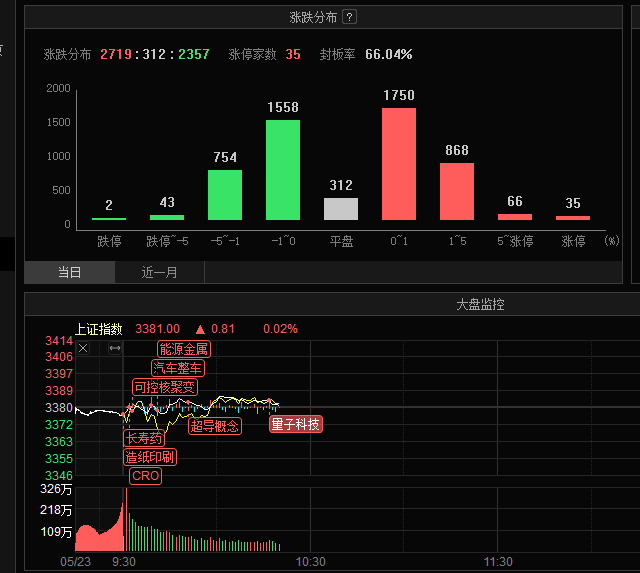This screenshot has width=640, height=573.
Task: Select the red bar showing 868
Action: pyautogui.click(x=457, y=191)
